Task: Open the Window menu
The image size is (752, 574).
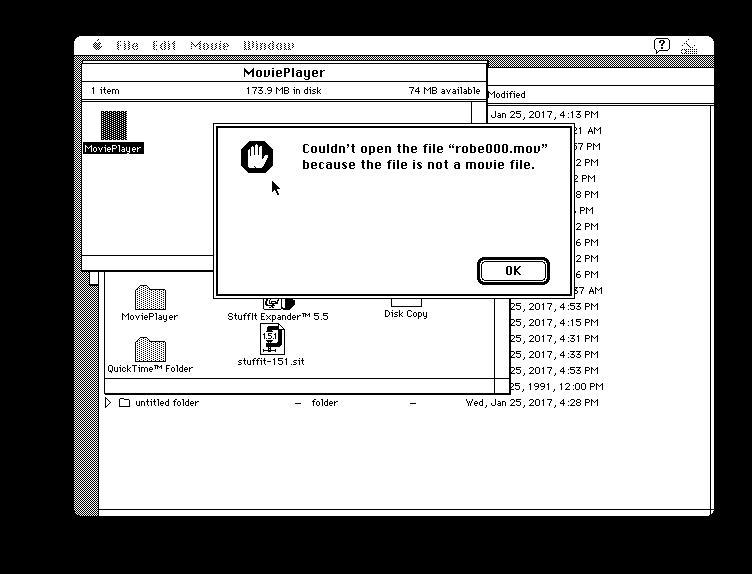Action: click(269, 46)
